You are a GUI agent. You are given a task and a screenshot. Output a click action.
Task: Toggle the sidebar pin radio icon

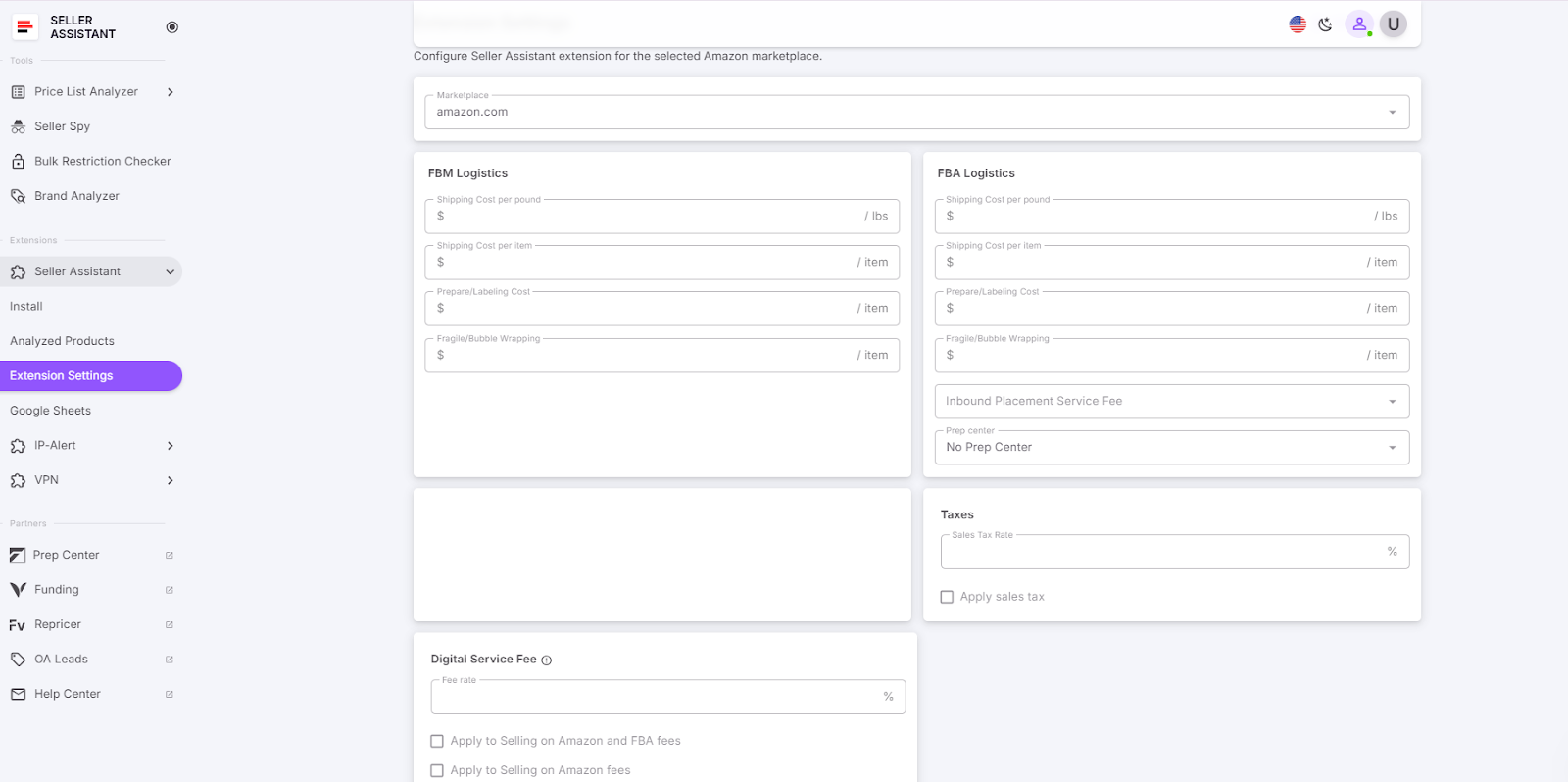[172, 27]
